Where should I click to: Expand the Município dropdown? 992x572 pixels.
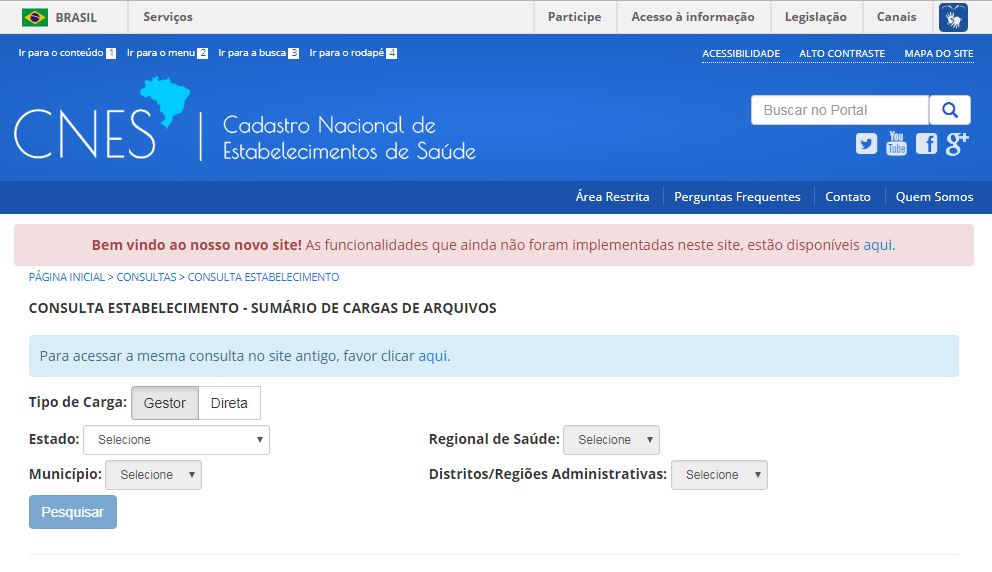[153, 475]
